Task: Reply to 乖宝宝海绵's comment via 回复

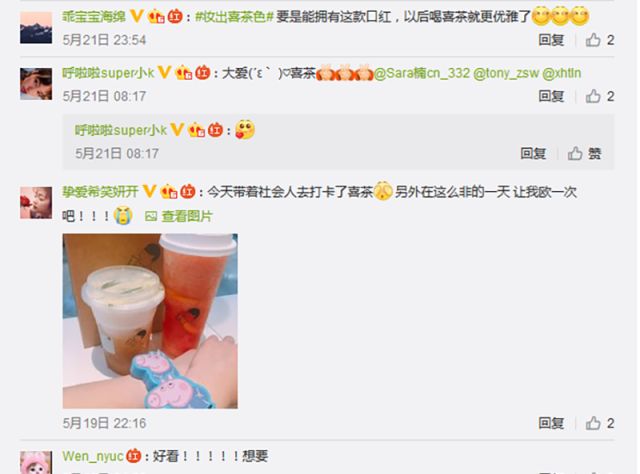Action: [x=551, y=40]
